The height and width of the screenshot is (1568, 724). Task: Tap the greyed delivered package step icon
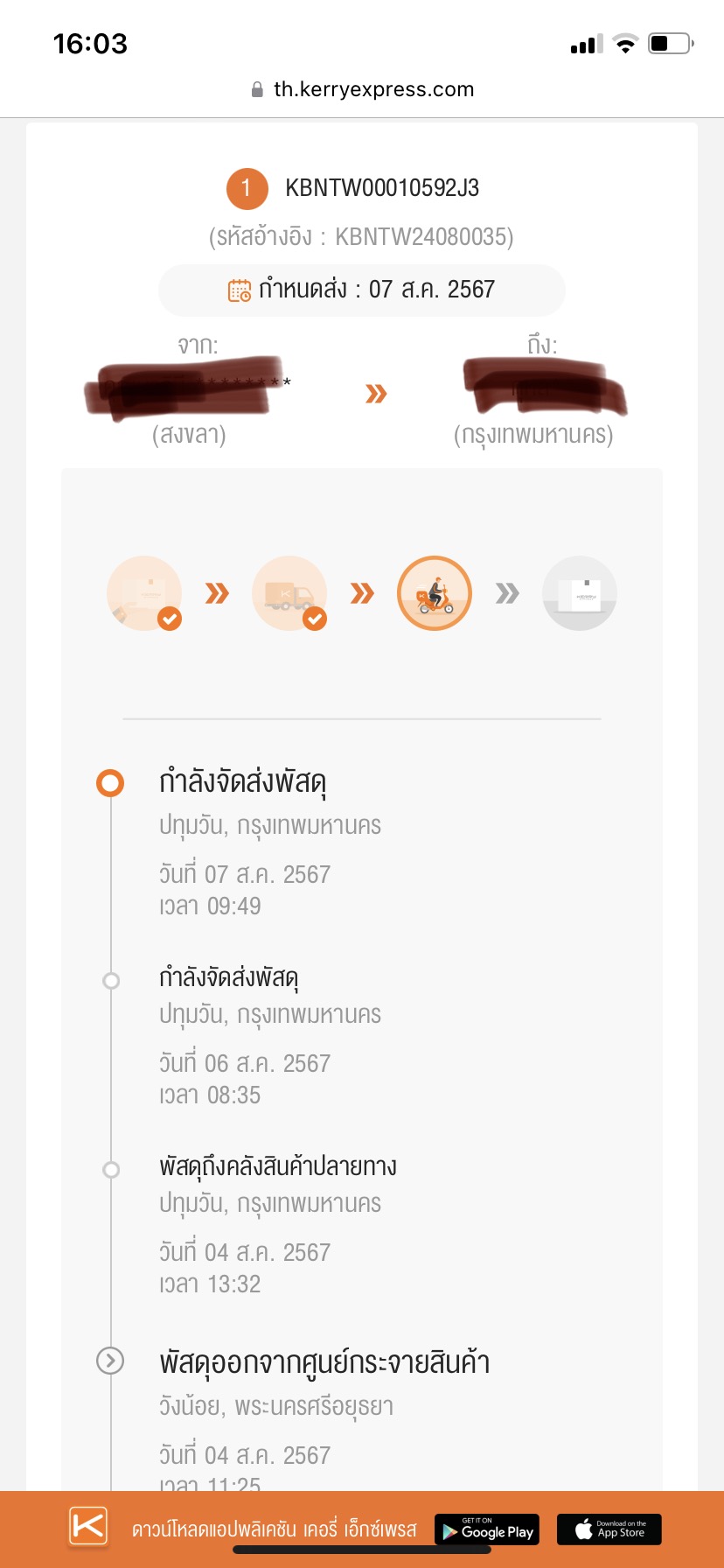pyautogui.click(x=580, y=593)
